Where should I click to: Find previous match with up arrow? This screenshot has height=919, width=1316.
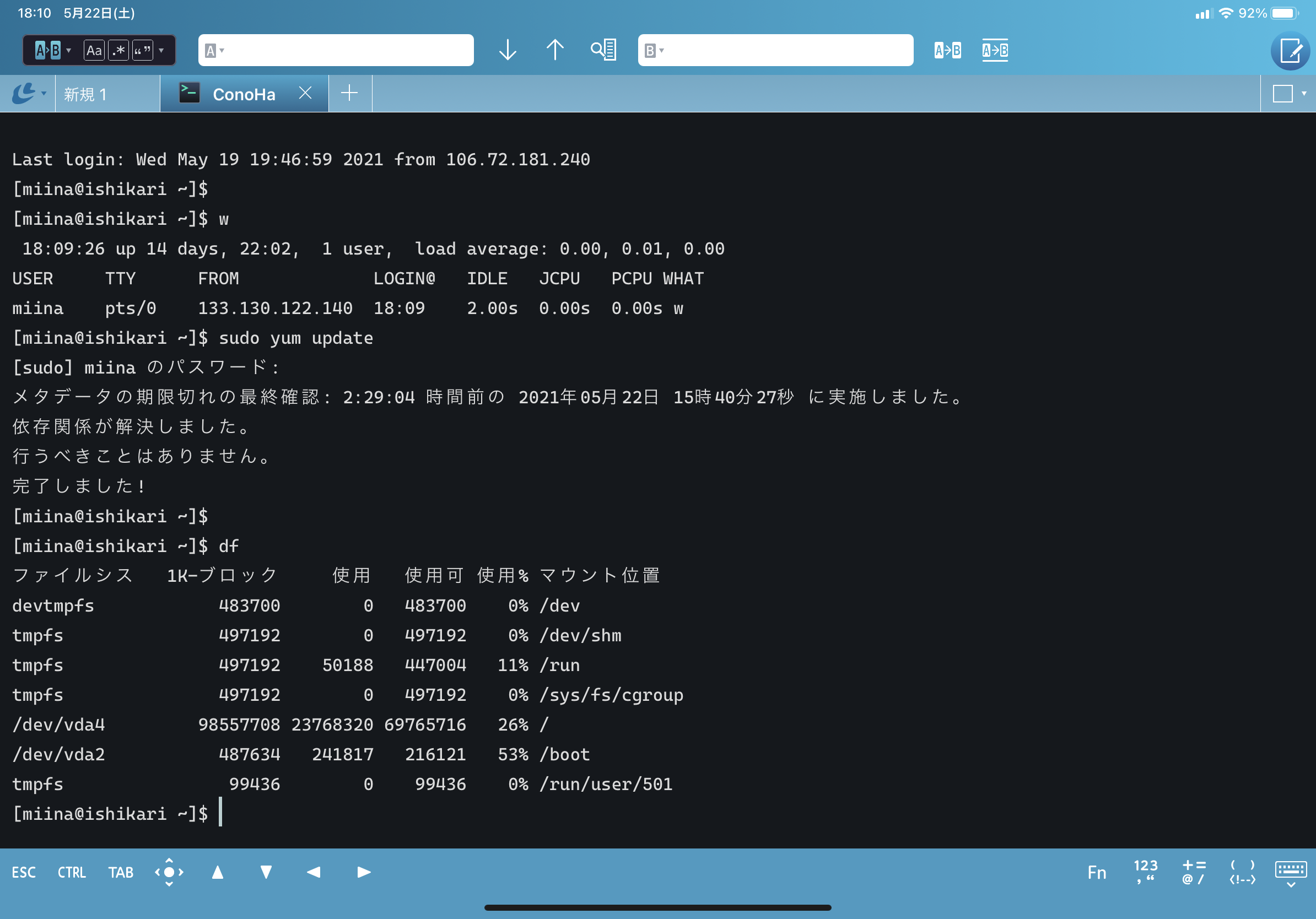click(x=554, y=51)
